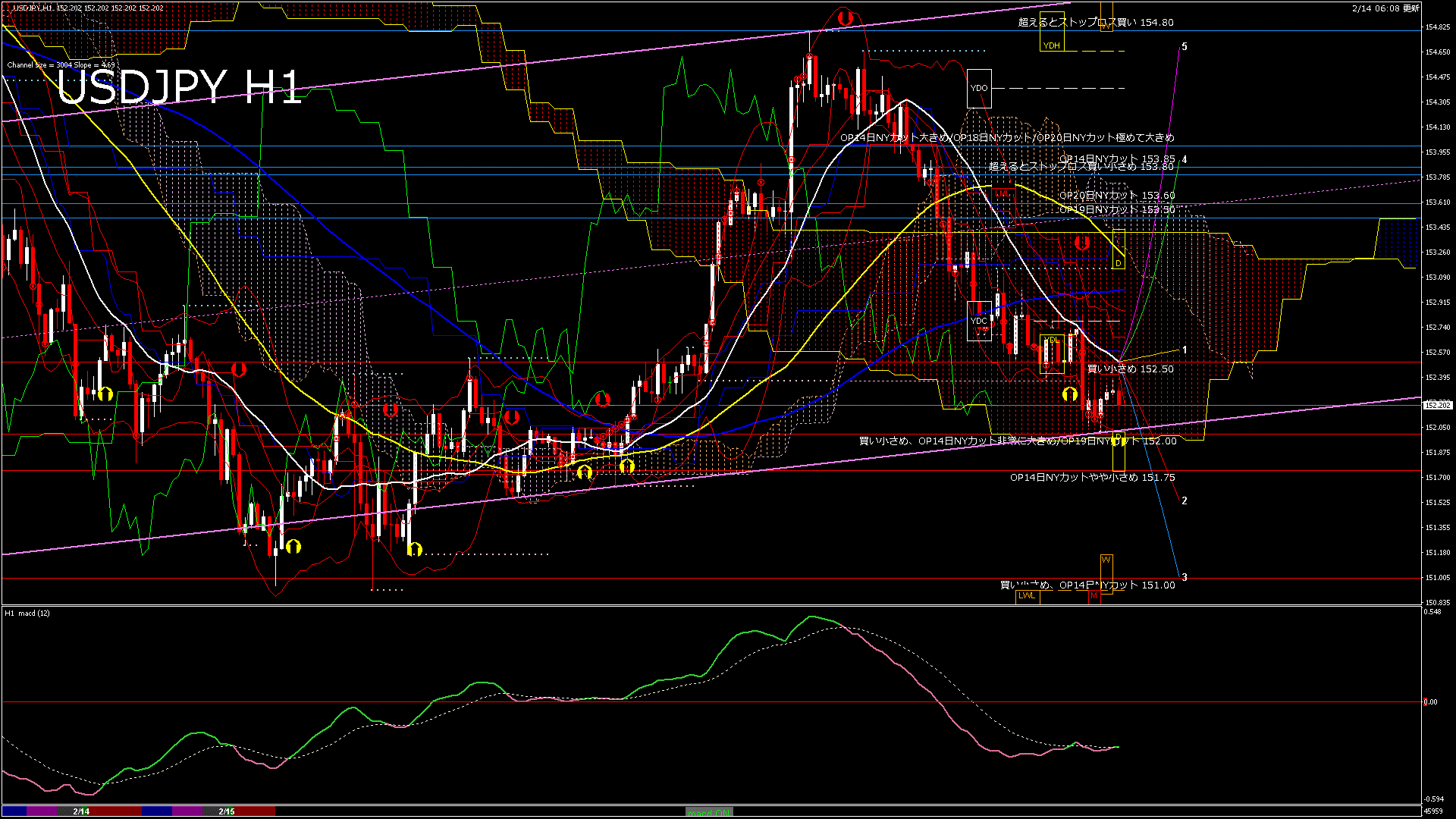Click the YDO yesterday-open box marker
The height and width of the screenshot is (819, 1456).
tap(979, 88)
